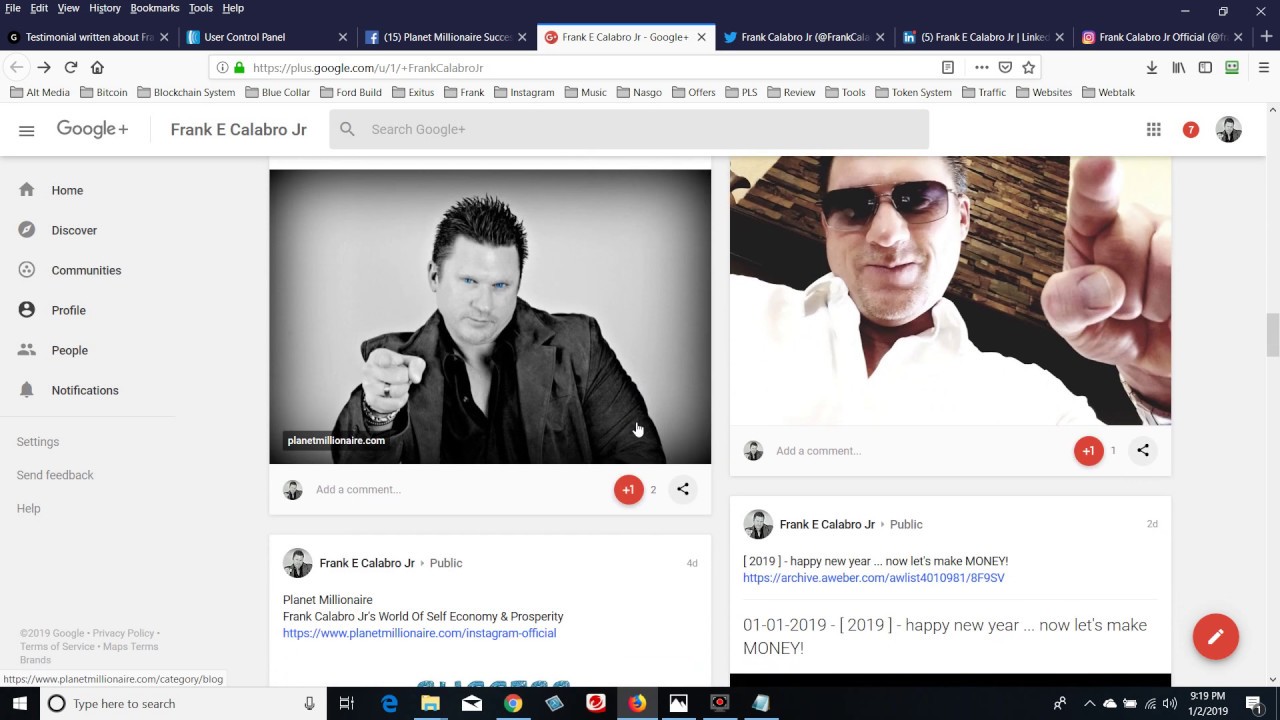Open the Tools menu

click(x=201, y=8)
